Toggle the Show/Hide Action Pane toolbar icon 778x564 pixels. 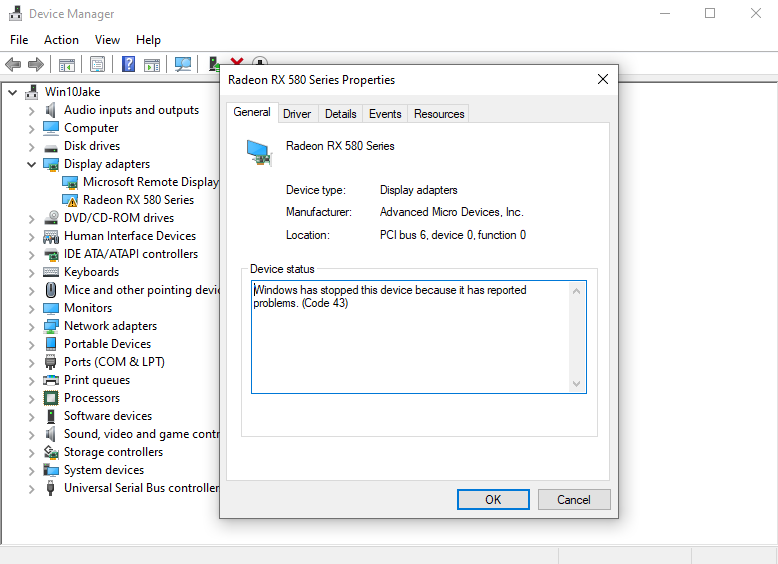(x=152, y=64)
